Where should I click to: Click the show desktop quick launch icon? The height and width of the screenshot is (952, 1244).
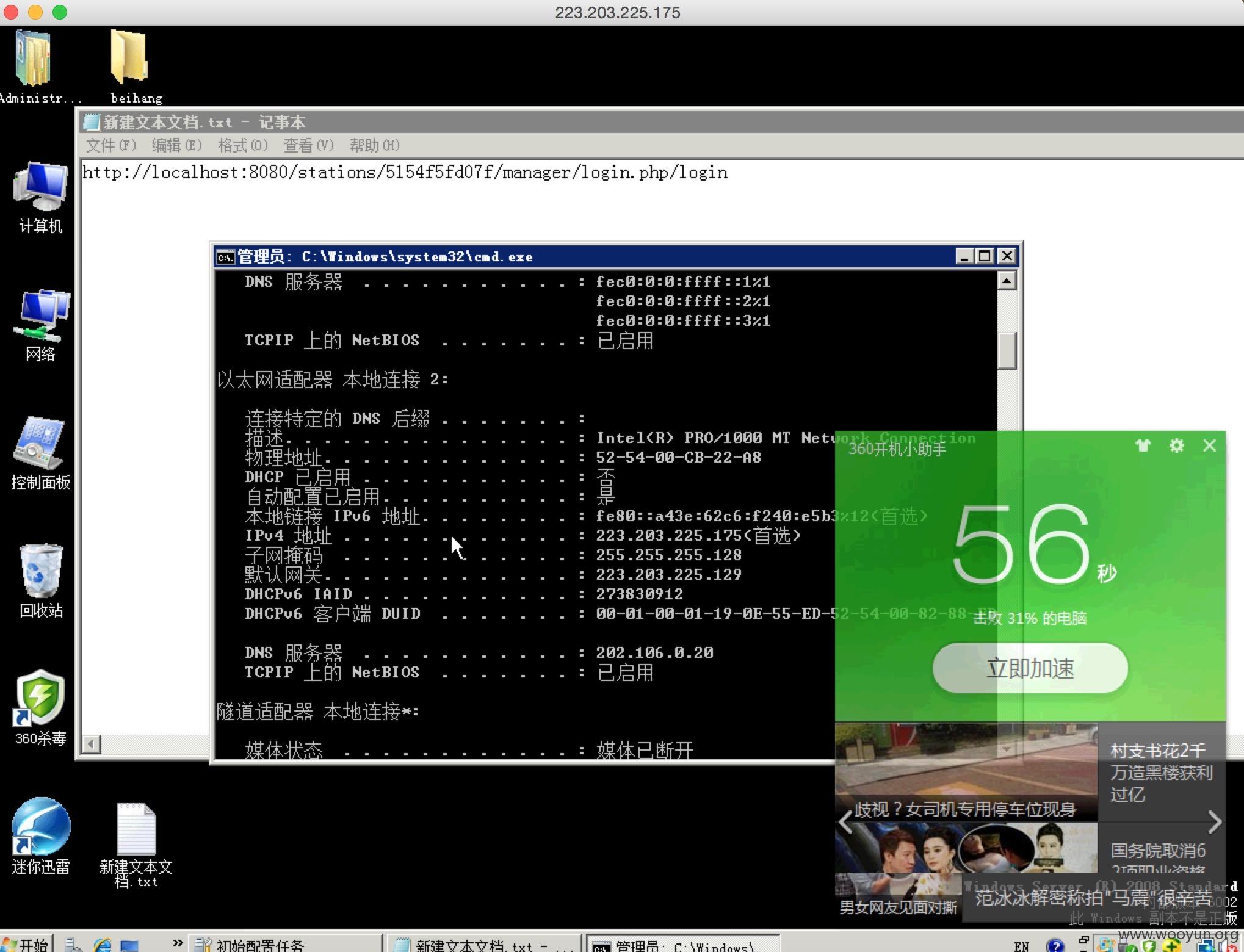coord(129,945)
